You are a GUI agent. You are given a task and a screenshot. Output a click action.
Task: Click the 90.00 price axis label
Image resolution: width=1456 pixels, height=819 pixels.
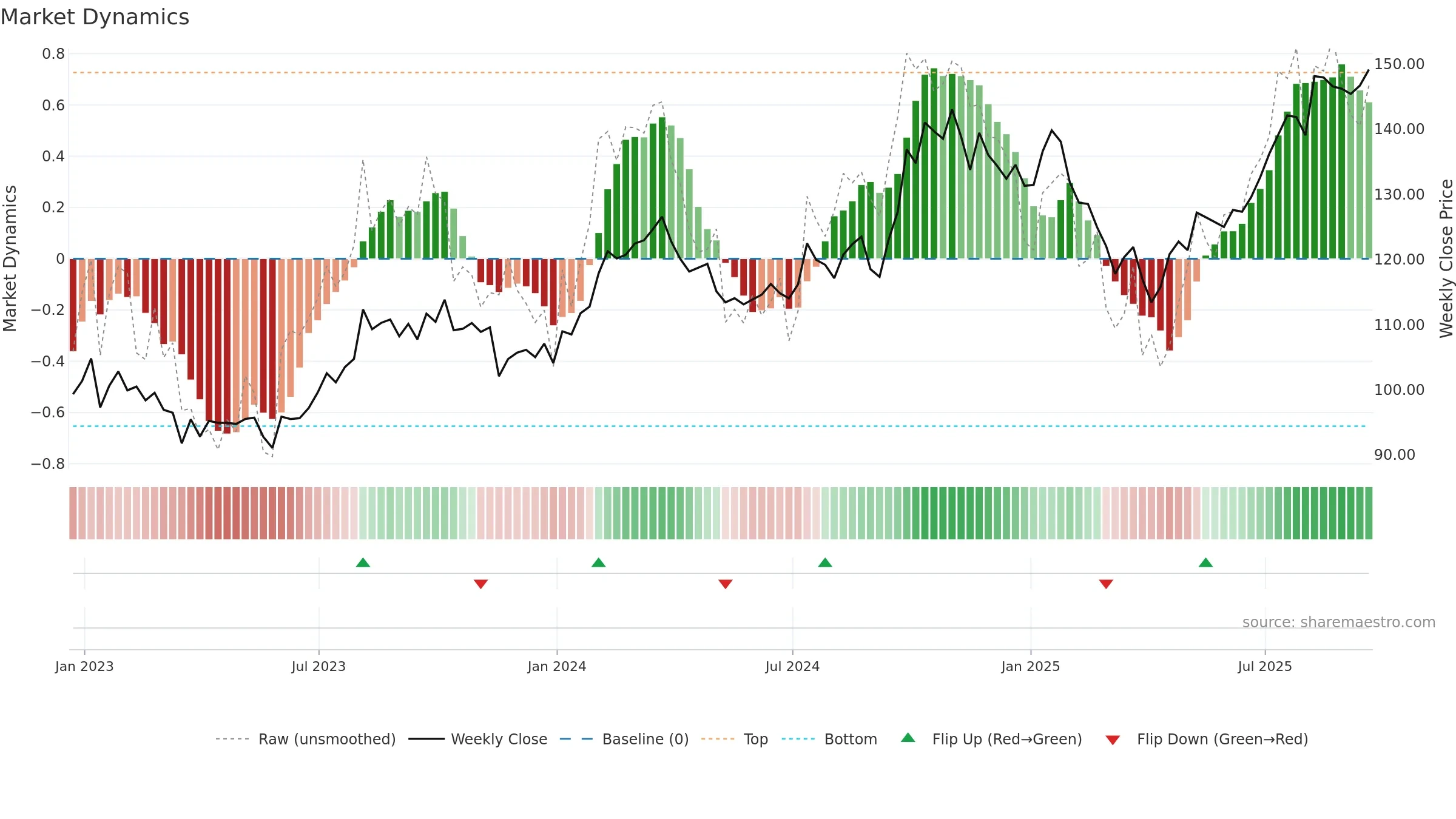tap(1394, 454)
